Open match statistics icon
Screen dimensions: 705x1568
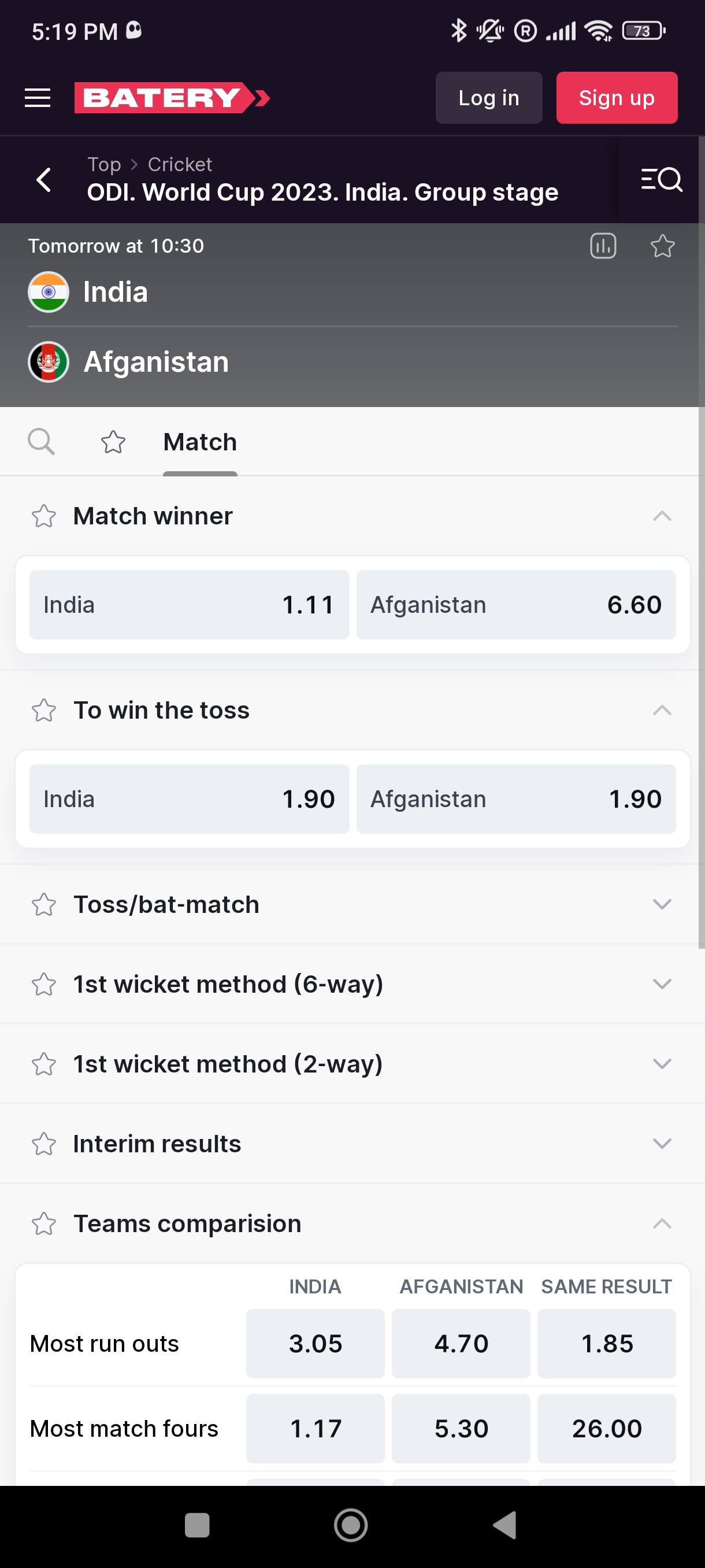pyautogui.click(x=603, y=246)
